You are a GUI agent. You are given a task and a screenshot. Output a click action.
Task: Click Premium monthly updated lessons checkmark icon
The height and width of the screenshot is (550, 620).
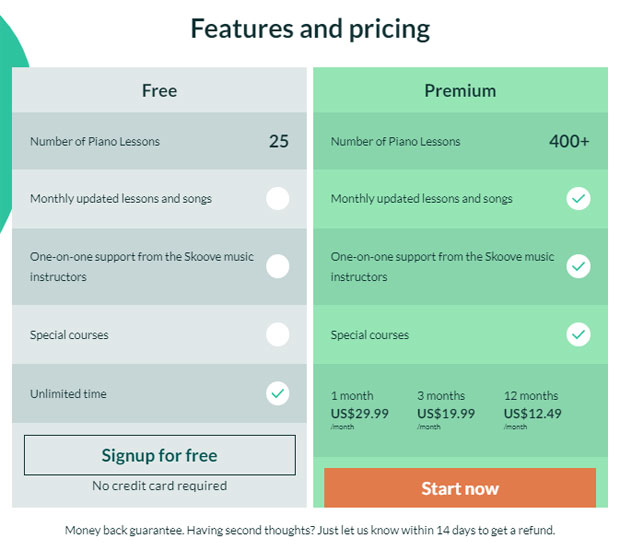[x=578, y=198]
